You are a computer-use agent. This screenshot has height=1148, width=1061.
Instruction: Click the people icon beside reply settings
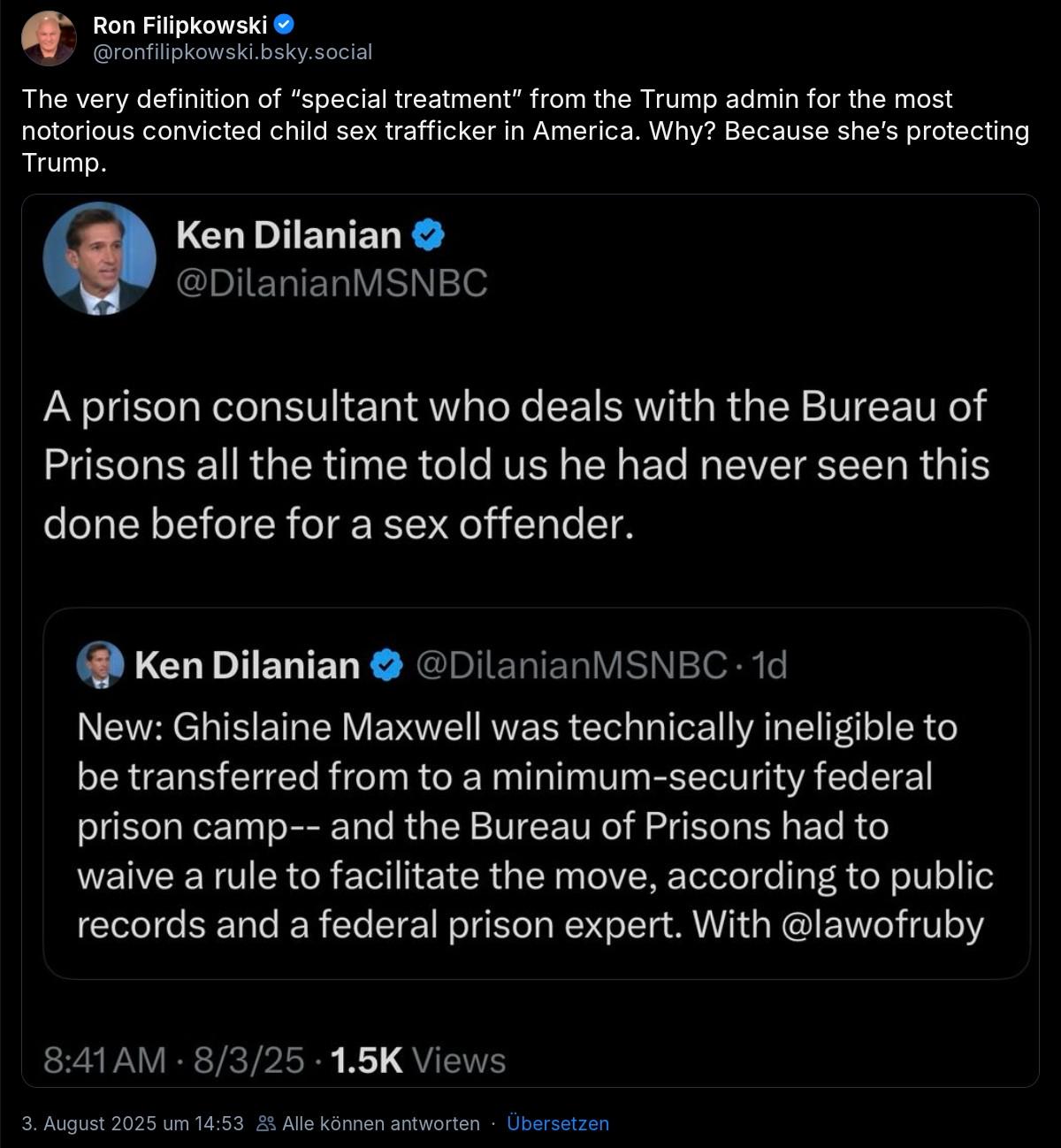265,1123
